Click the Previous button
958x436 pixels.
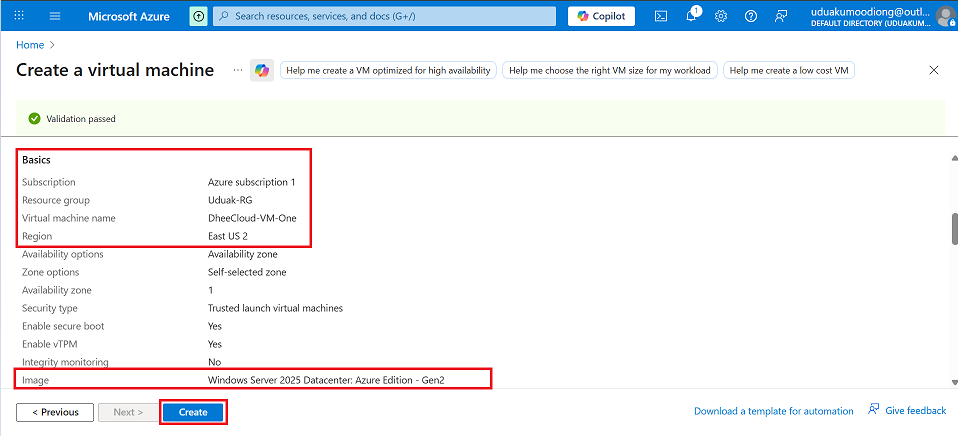[55, 412]
